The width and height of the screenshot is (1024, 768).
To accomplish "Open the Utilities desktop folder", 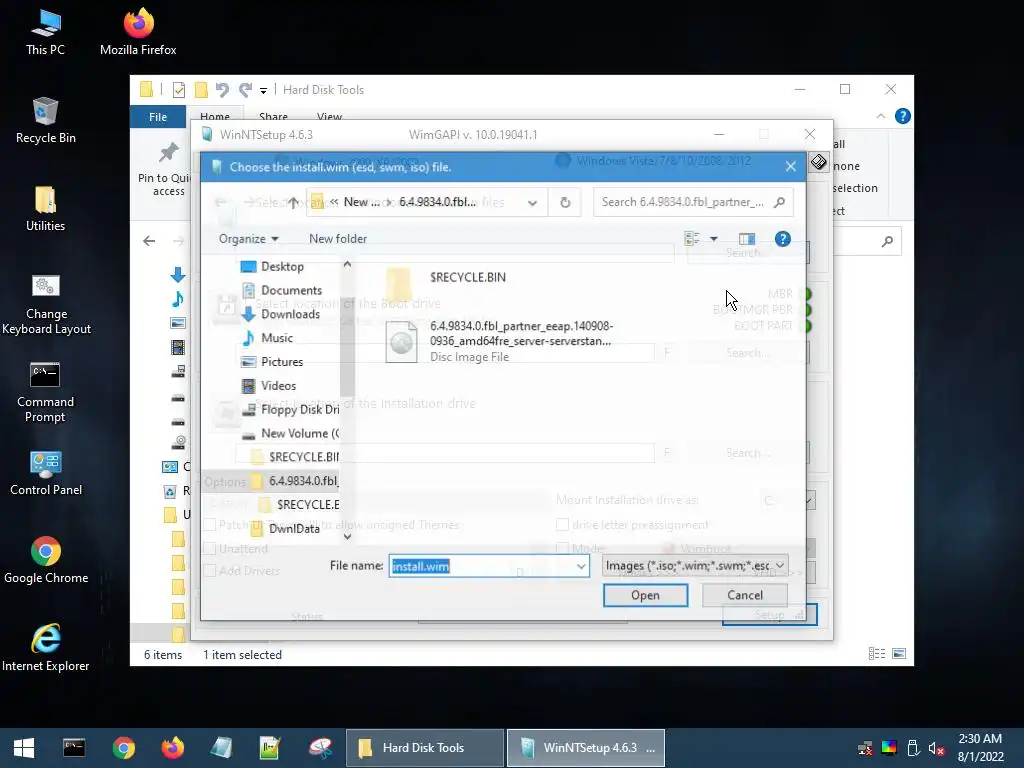I will pyautogui.click(x=45, y=209).
